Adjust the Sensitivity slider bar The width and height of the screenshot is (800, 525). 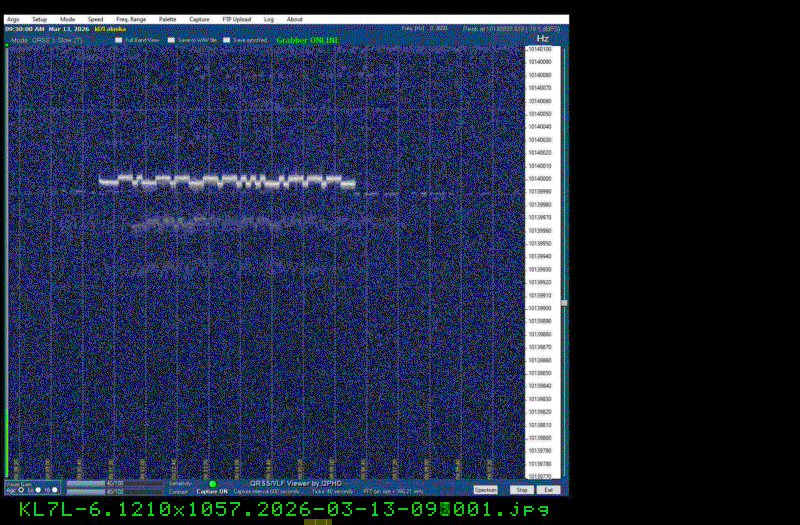coord(114,484)
